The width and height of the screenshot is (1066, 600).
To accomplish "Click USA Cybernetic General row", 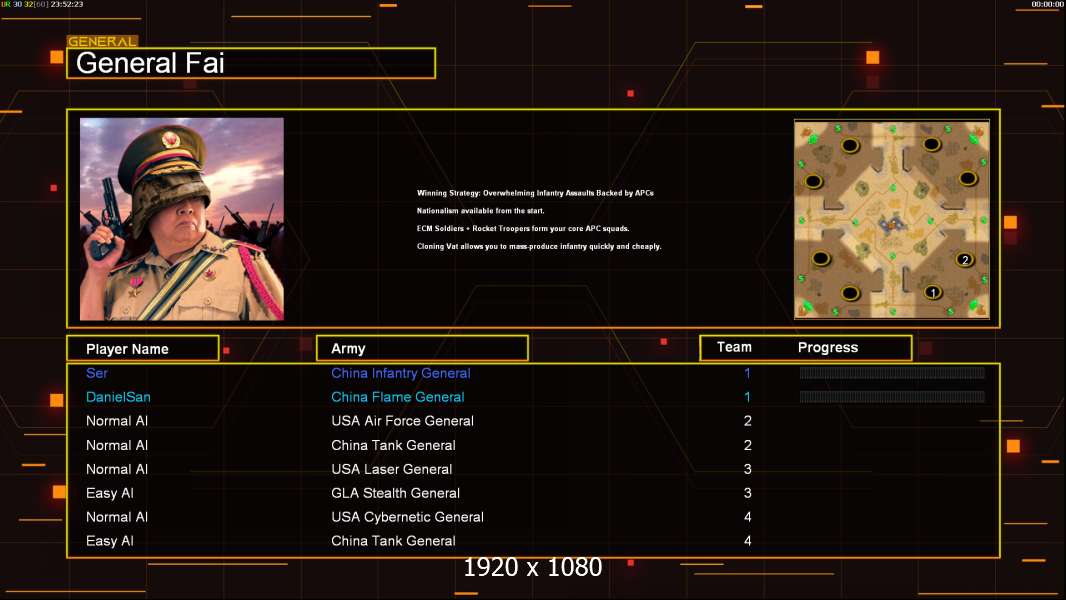I will pyautogui.click(x=407, y=517).
